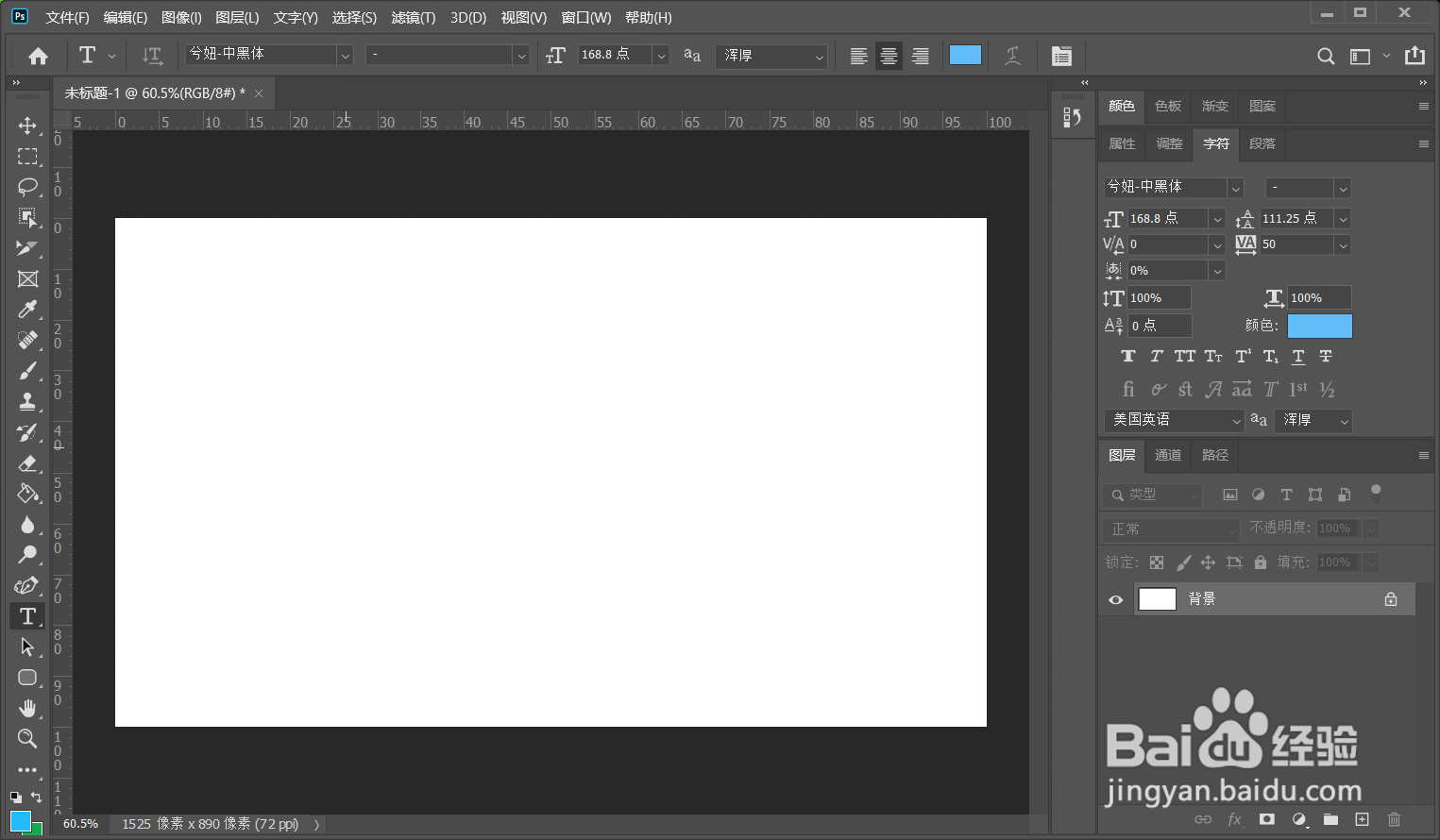1440x840 pixels.
Task: Select the Blur tool
Action: coord(27,524)
